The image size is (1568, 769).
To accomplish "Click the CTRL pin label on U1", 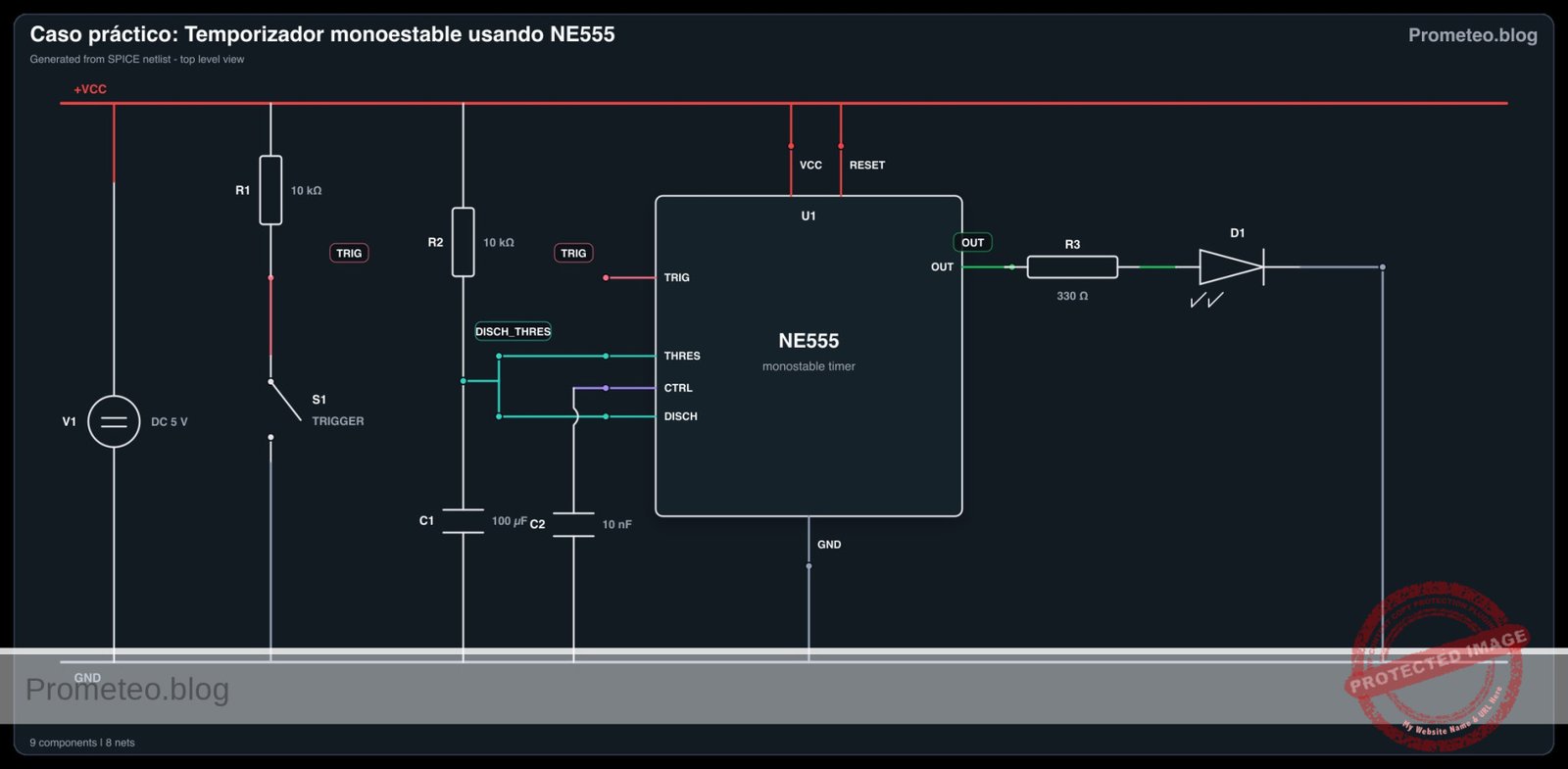I will [678, 389].
